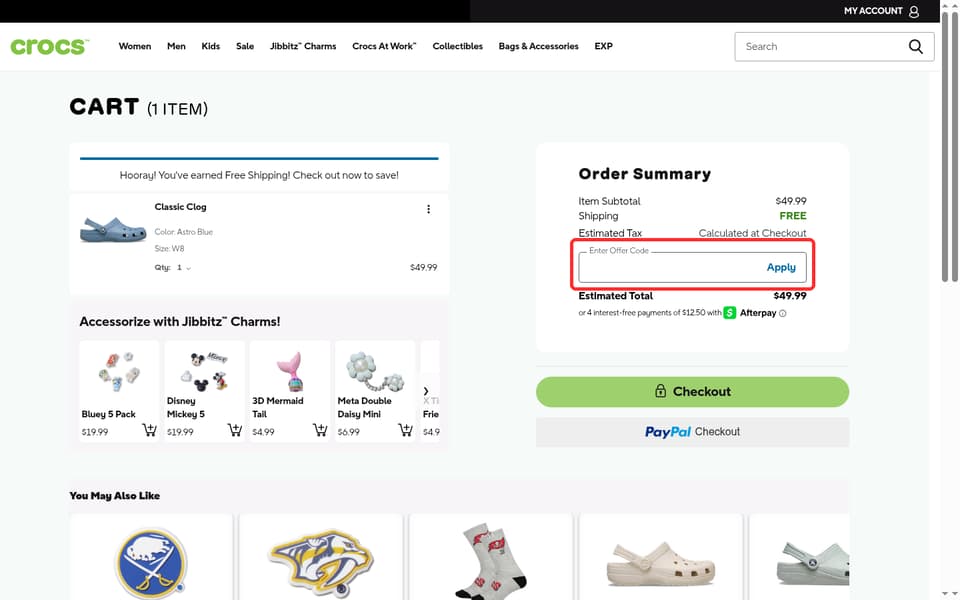
Task: Open the Afterpay info icon
Action: click(782, 313)
